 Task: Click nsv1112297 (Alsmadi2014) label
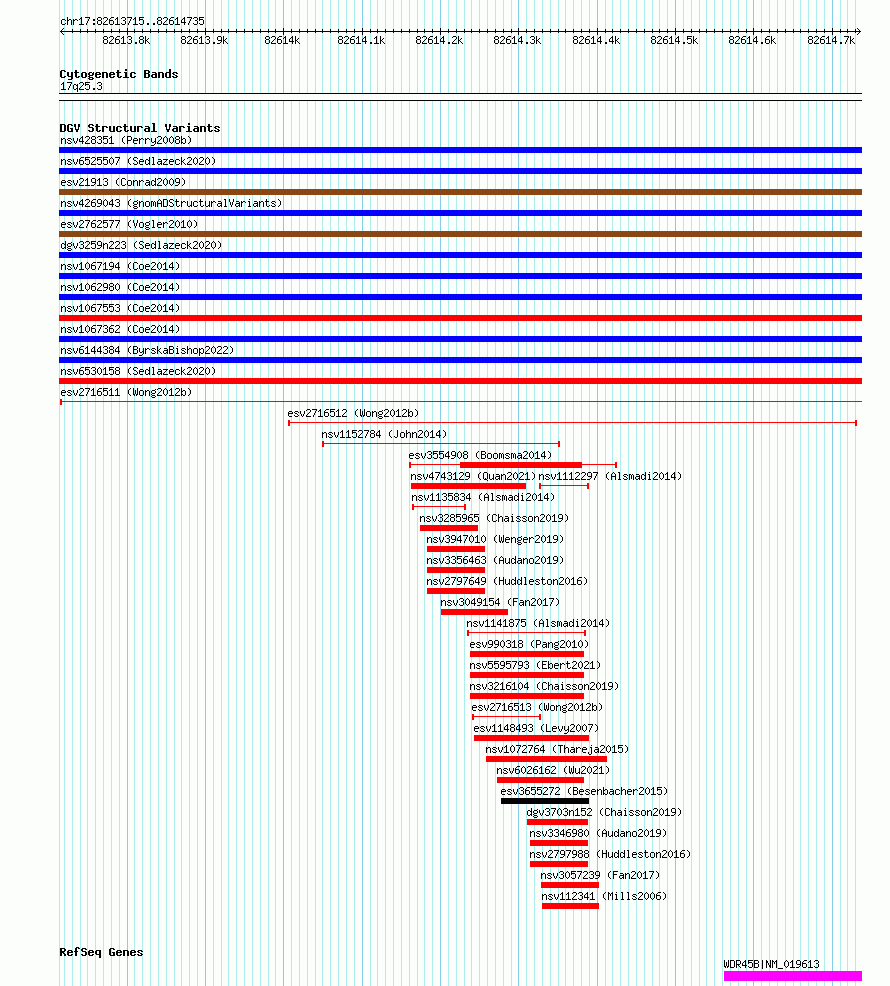click(610, 476)
